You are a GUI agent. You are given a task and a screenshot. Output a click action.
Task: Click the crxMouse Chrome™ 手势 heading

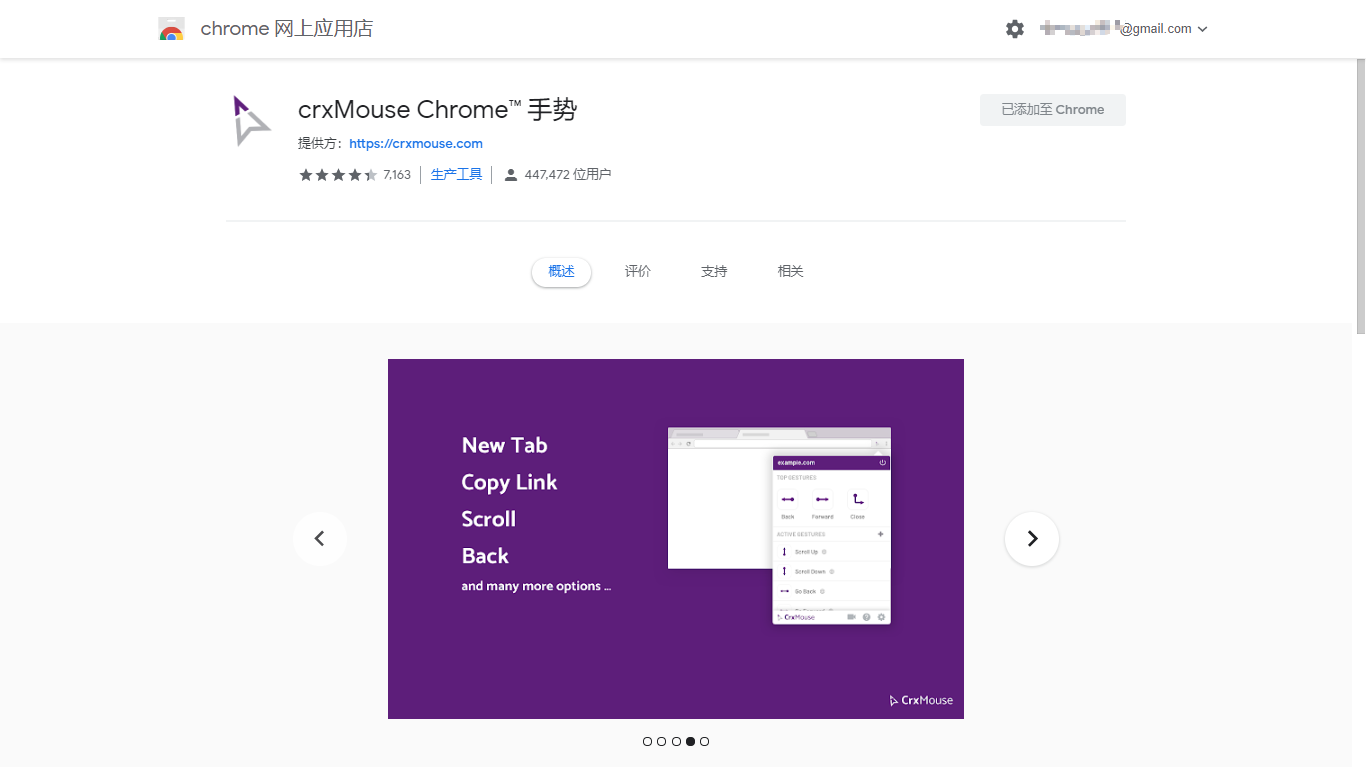[438, 110]
